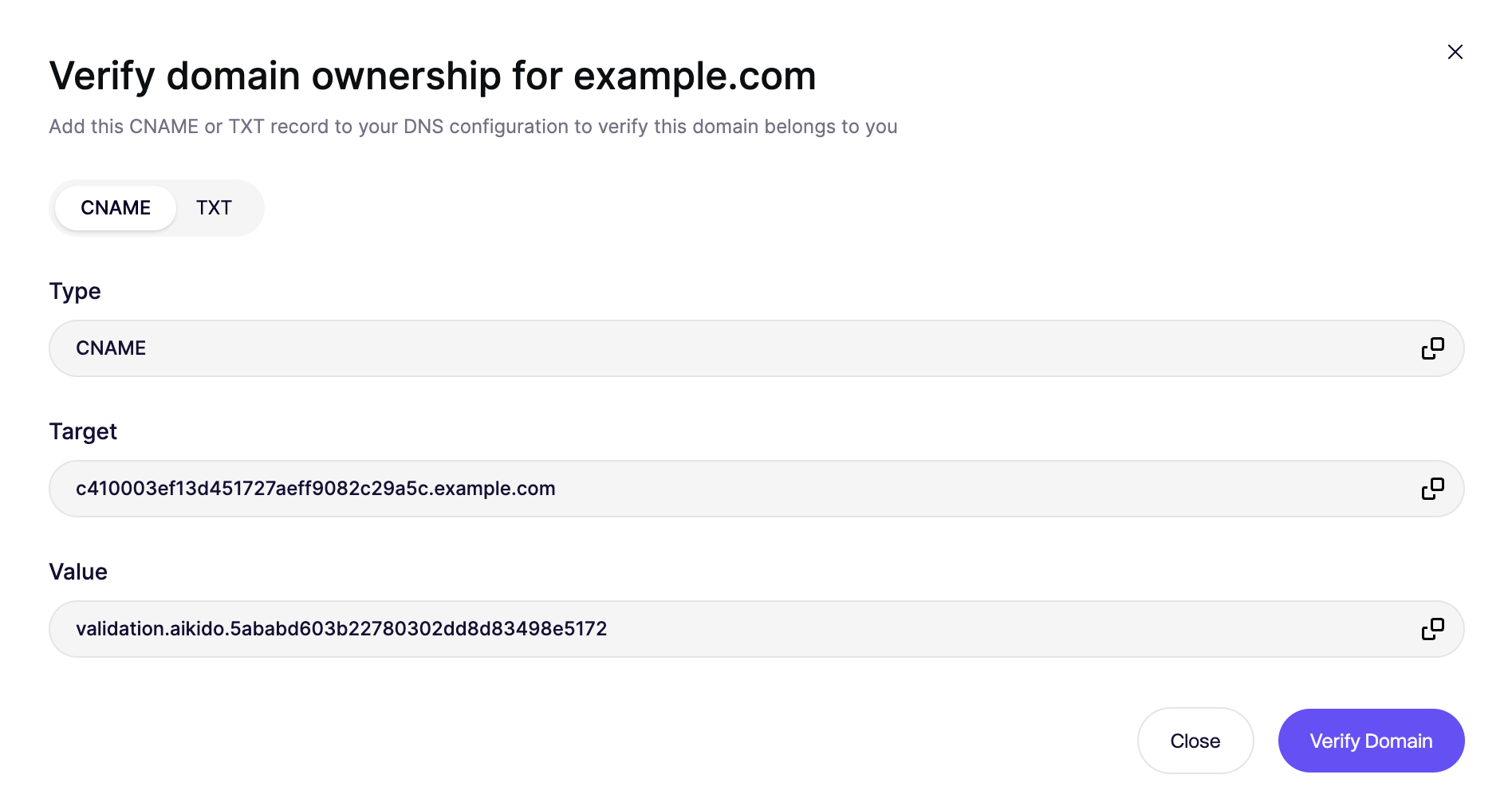Select the CNAME record tab
The image size is (1512, 802).
(x=116, y=208)
